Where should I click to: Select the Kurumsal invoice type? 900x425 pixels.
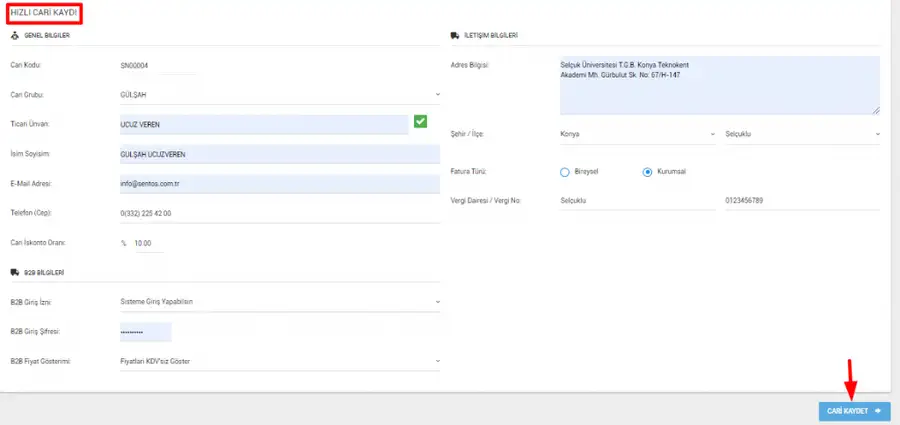point(647,172)
